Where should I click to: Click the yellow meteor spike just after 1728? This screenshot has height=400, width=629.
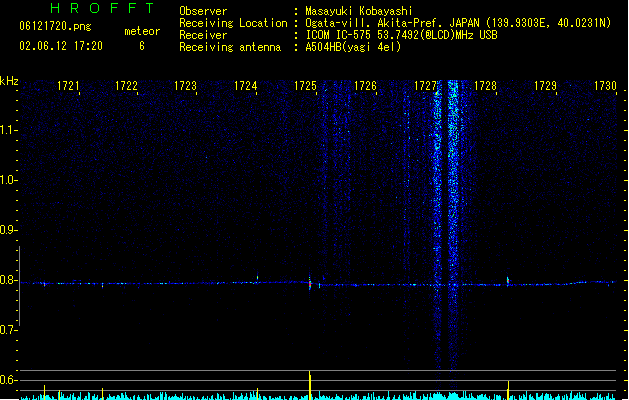point(508,390)
